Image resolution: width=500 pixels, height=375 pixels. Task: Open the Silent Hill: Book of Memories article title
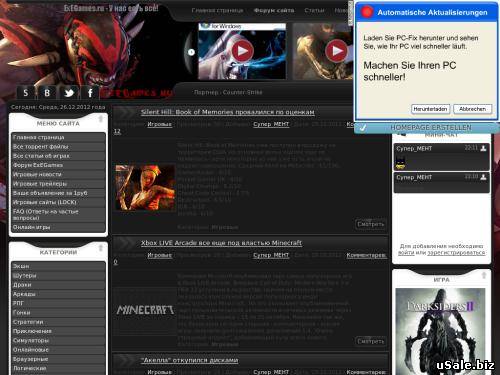228,112
